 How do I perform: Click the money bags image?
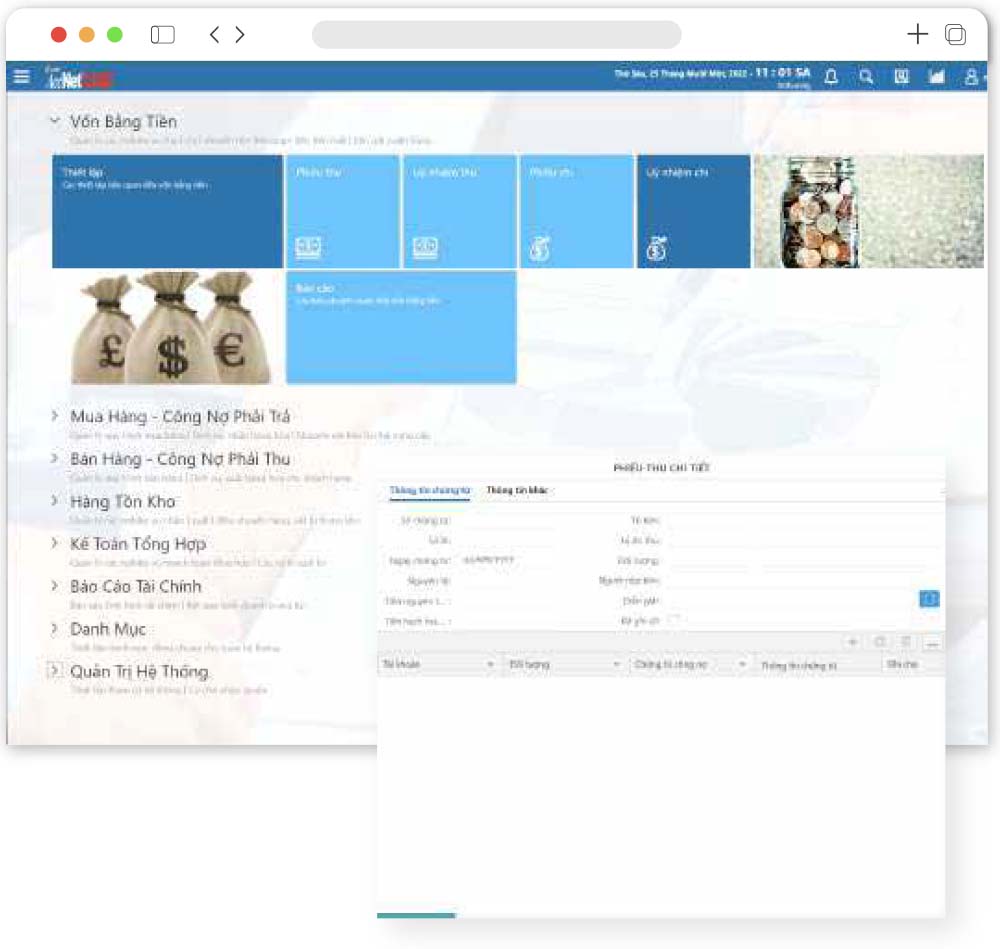tap(171, 328)
